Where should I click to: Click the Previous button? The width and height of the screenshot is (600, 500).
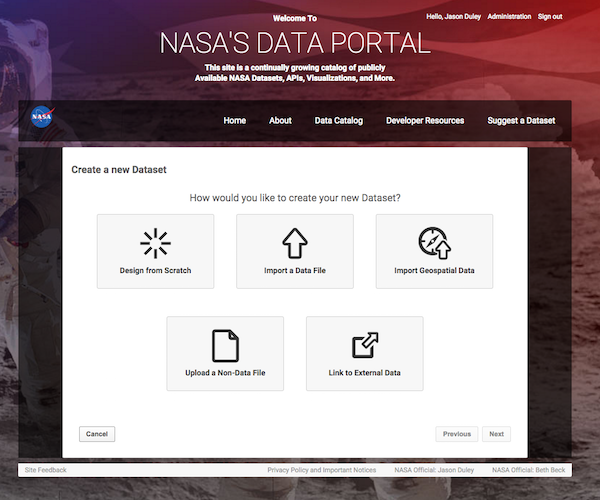point(457,434)
